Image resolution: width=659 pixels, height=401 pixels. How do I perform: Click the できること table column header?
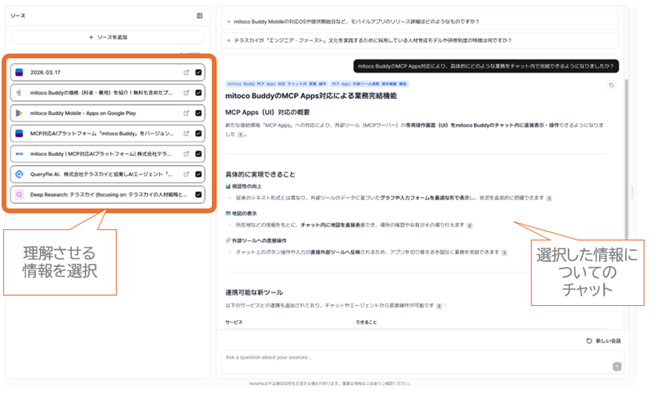coord(366,322)
